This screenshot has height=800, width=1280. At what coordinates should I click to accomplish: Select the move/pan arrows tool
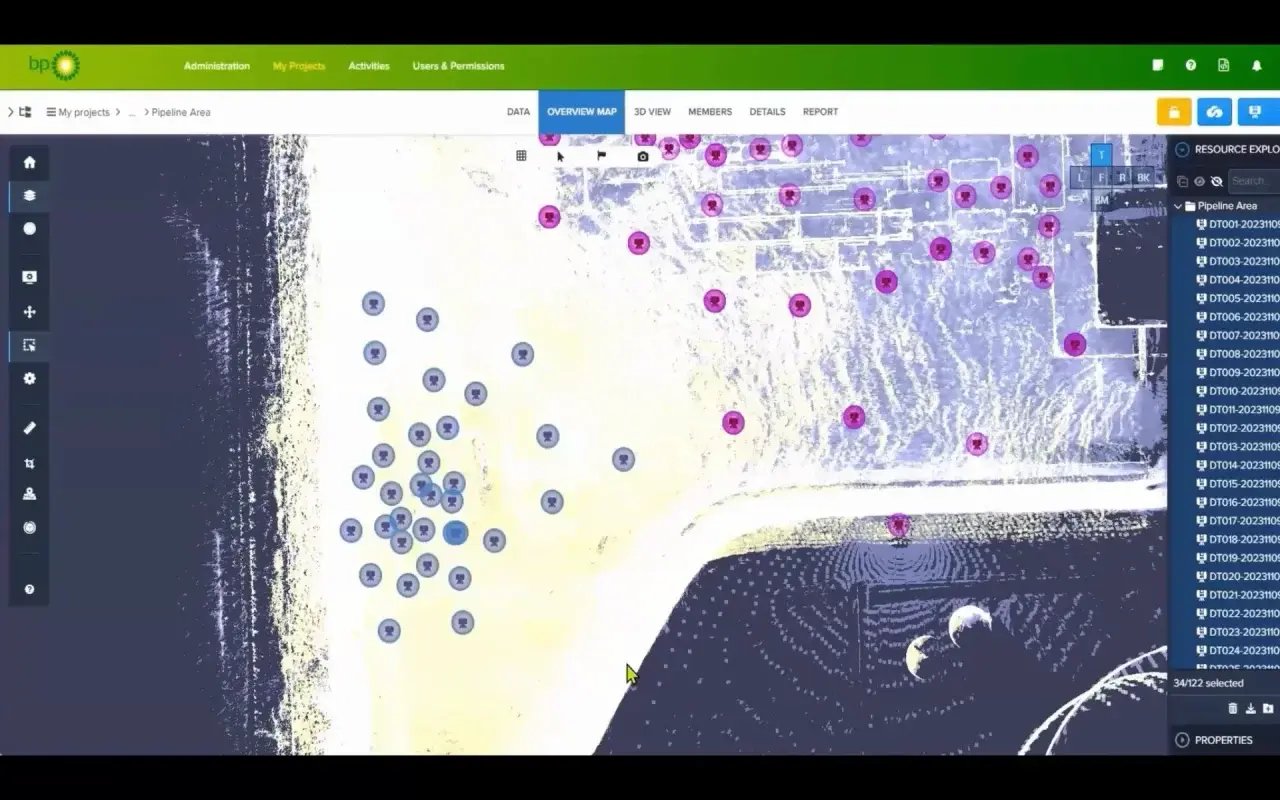pos(29,312)
